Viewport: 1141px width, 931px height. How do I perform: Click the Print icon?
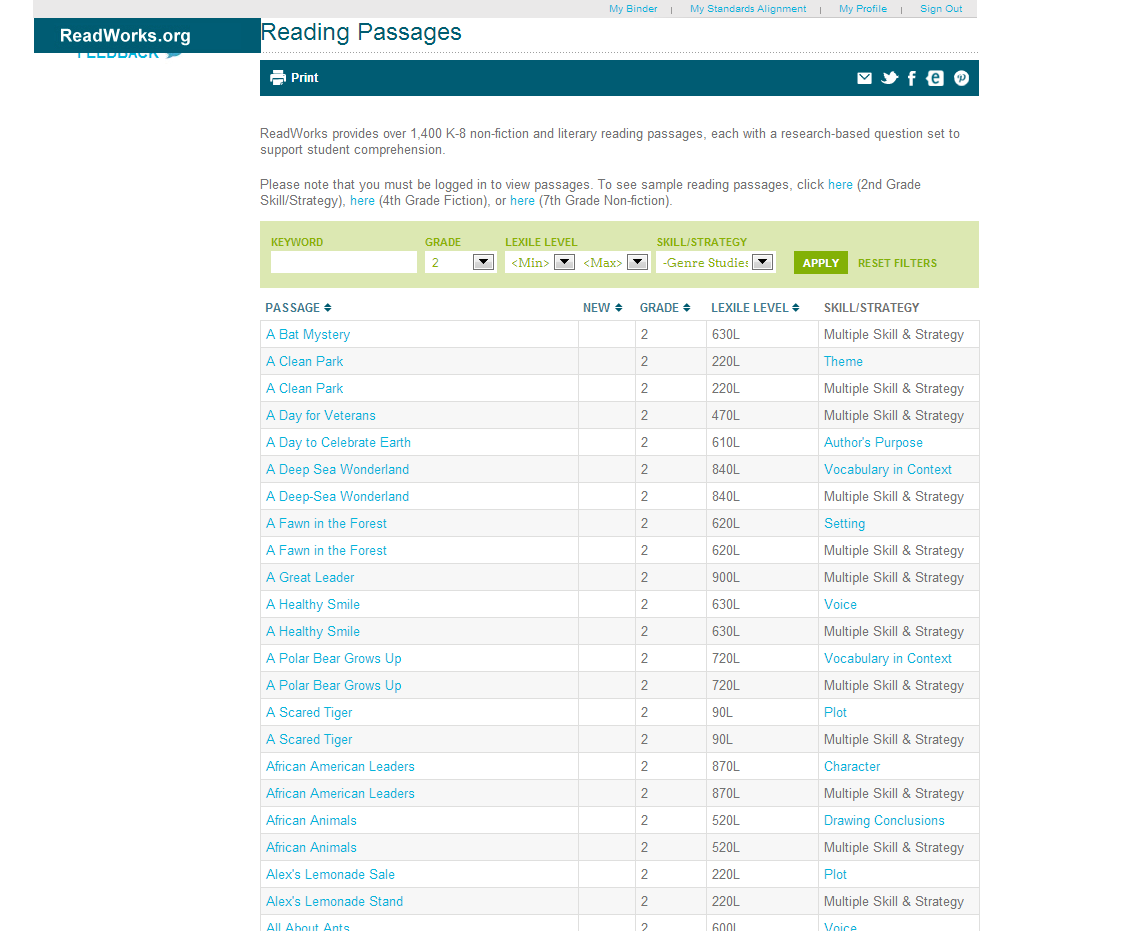point(277,77)
